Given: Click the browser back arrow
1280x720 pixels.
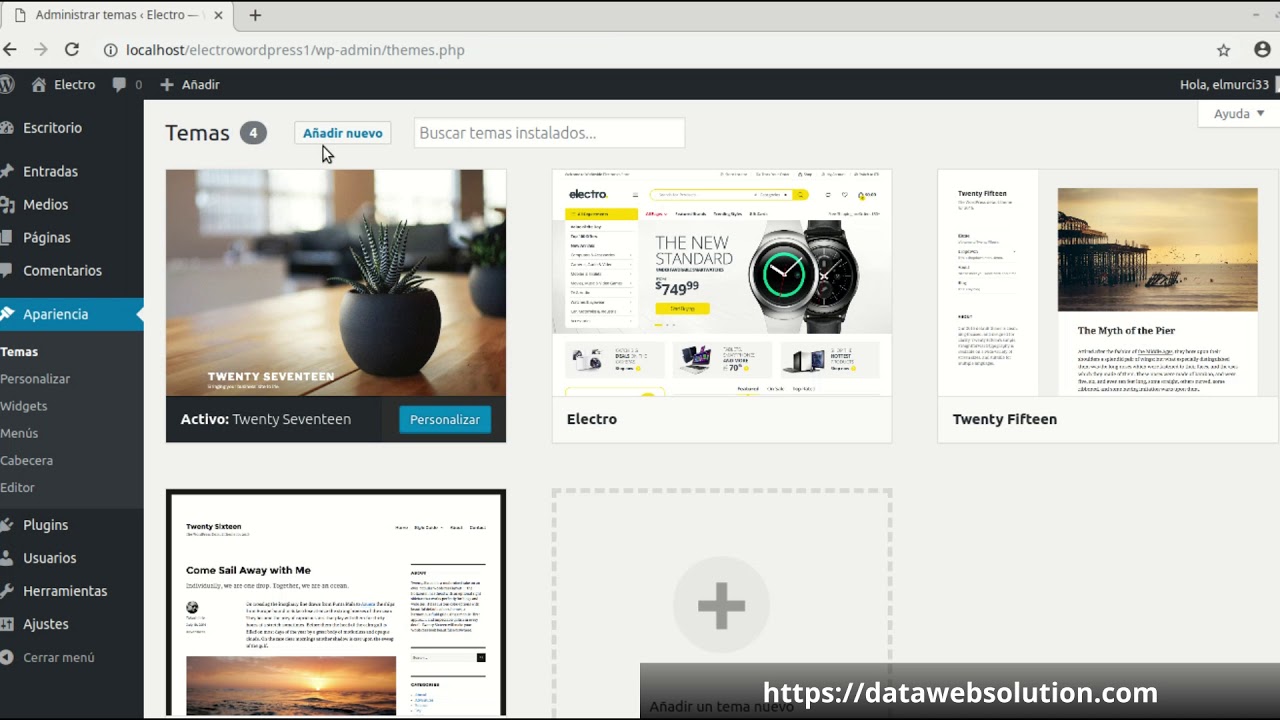Looking at the screenshot, I should (x=10, y=49).
